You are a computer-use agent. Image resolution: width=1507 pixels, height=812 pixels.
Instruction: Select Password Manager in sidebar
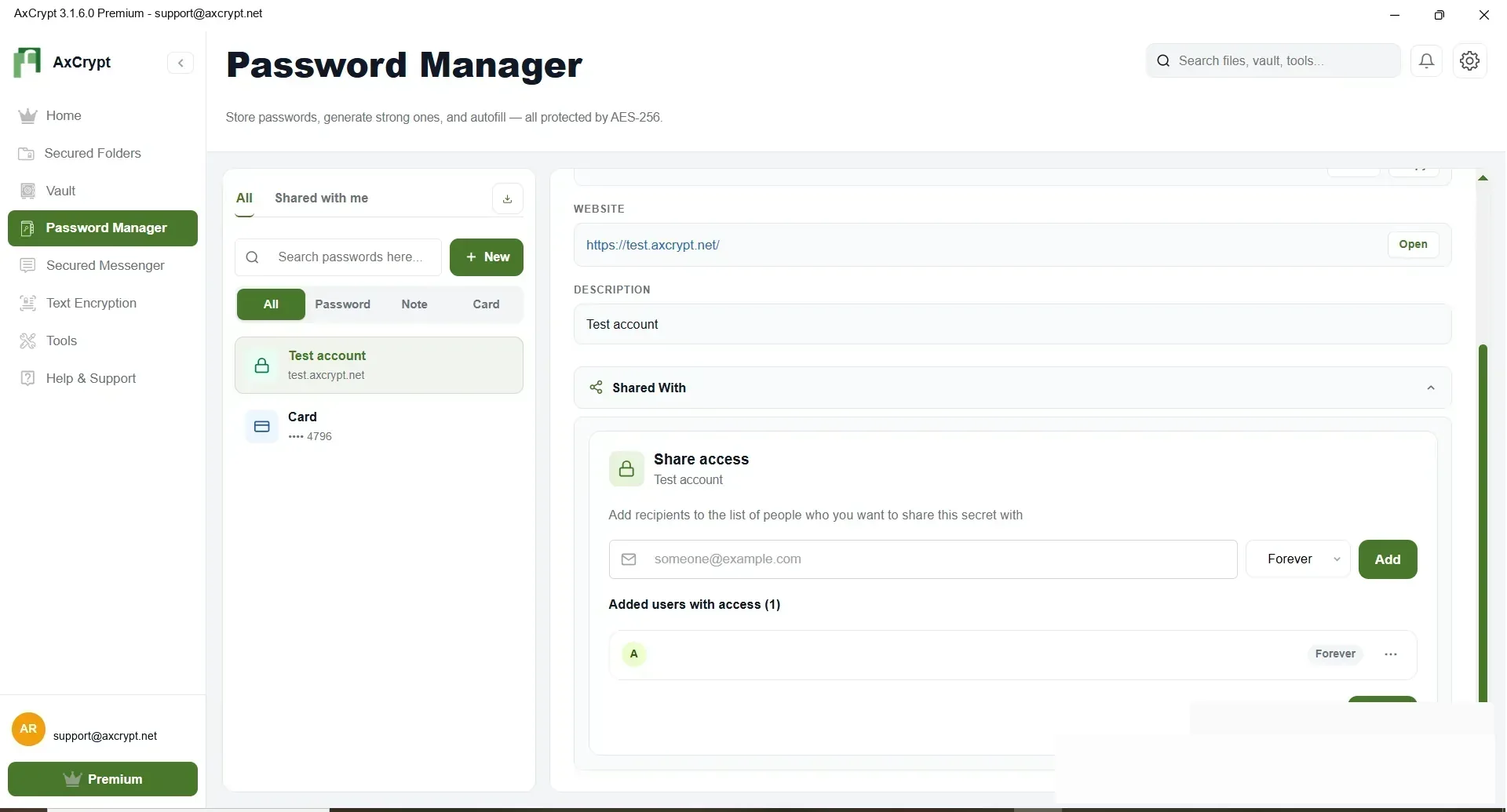pos(103,228)
